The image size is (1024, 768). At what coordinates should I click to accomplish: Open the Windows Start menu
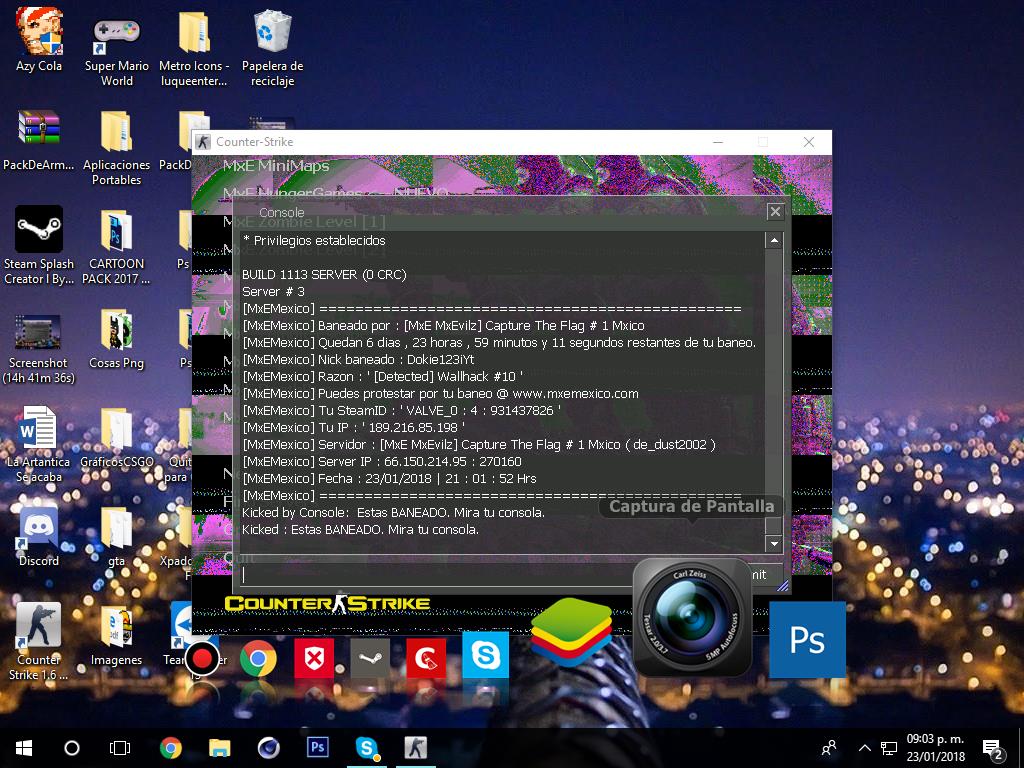[24, 748]
